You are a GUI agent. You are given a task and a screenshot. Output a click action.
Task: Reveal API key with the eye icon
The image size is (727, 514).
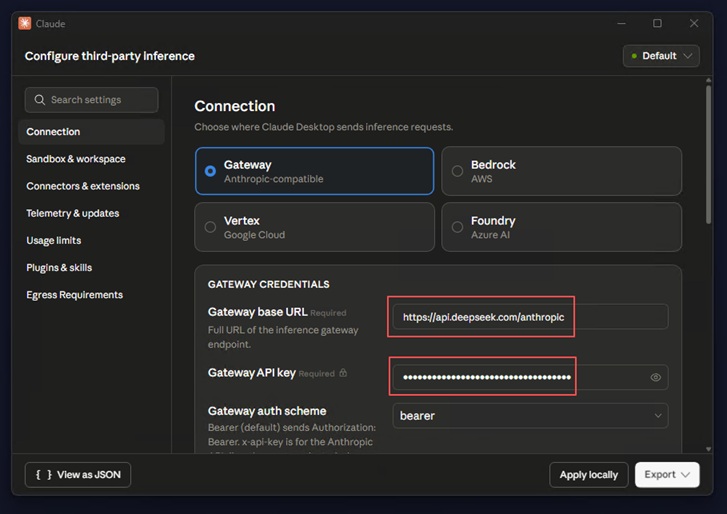coord(655,377)
